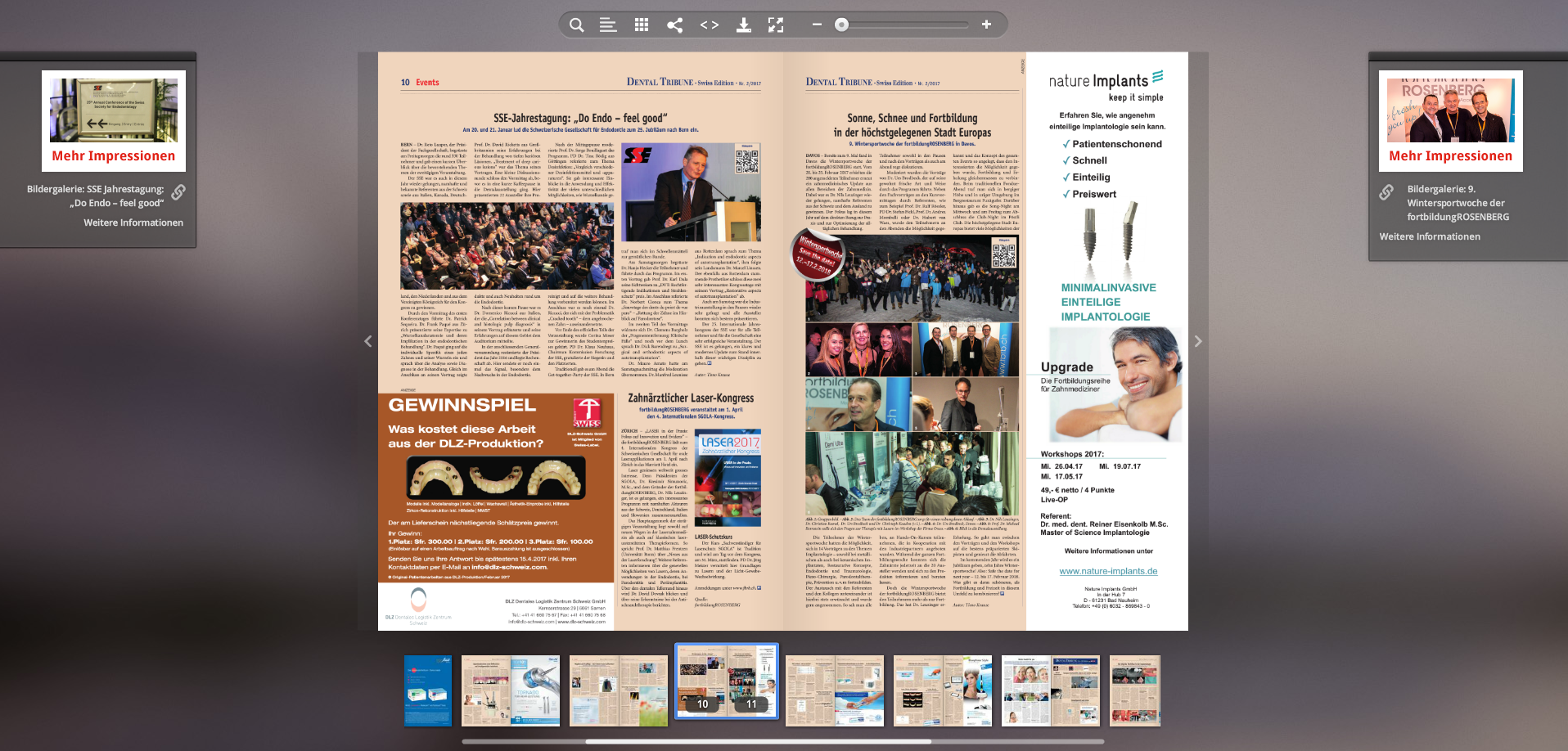Click the 'Upgrade' heading in ad

(x=1067, y=367)
